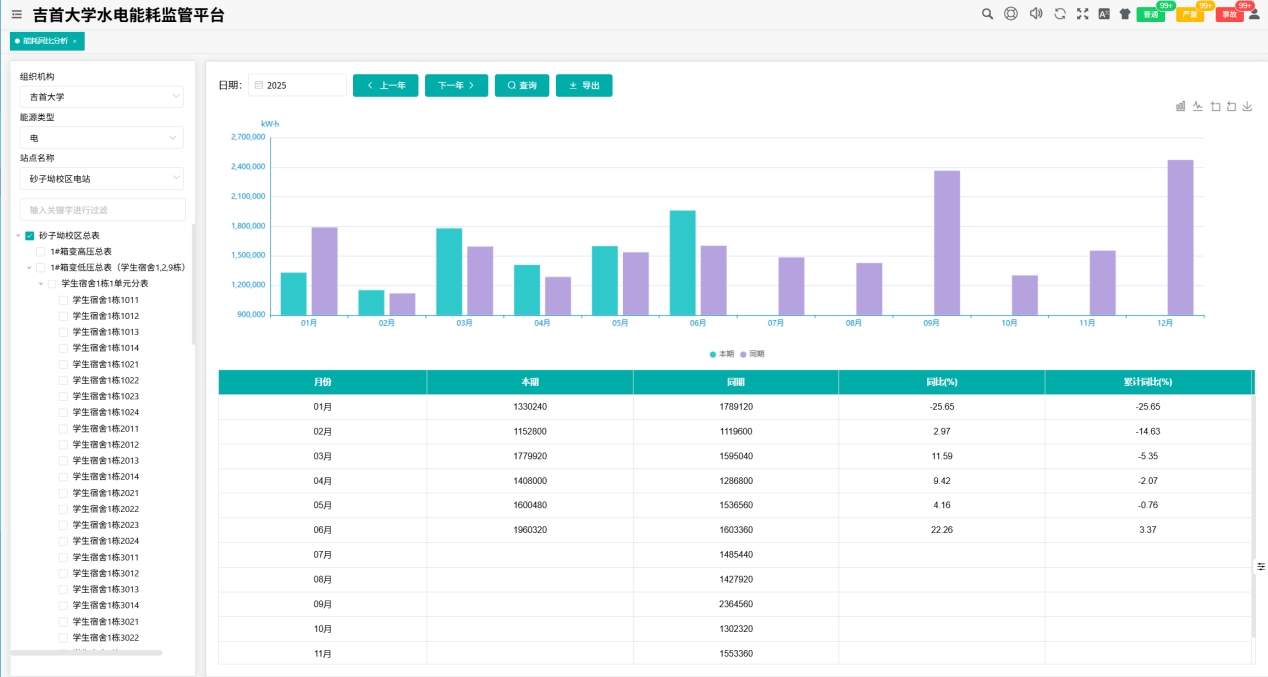Screen dimensions: 1268x677
Task: Switch chart to bar chart view
Action: tap(1181, 106)
